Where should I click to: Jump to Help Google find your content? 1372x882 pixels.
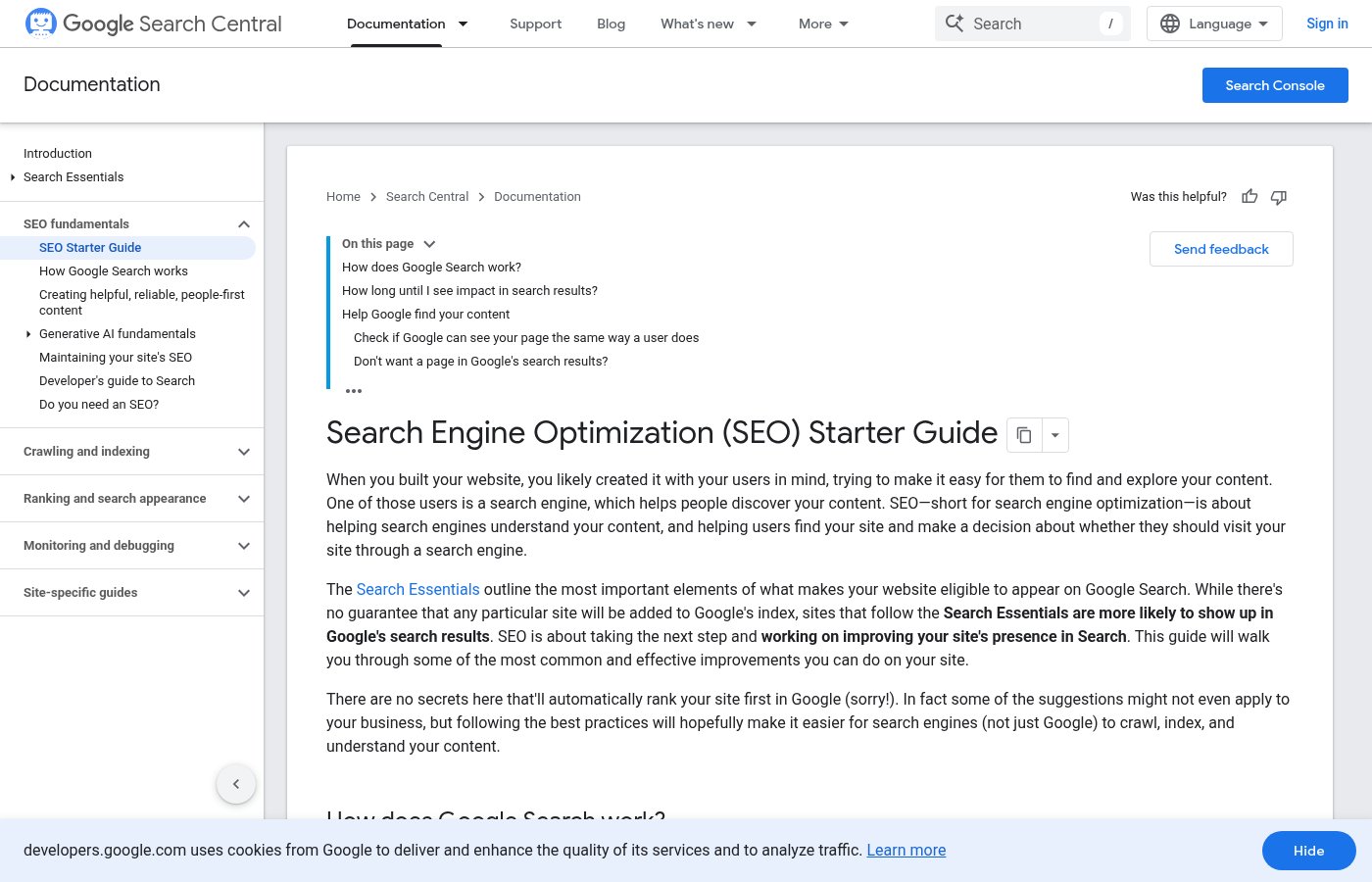click(425, 315)
